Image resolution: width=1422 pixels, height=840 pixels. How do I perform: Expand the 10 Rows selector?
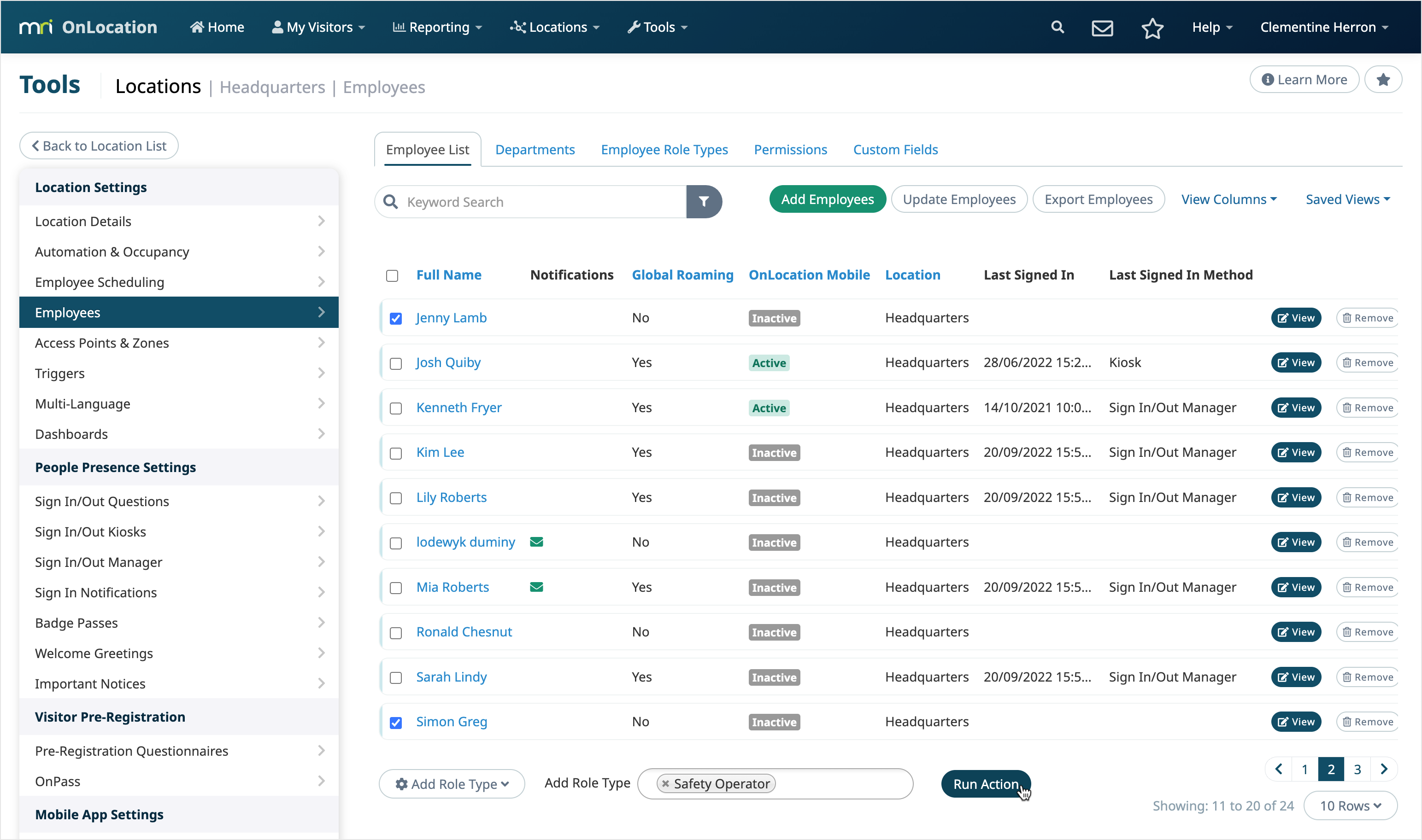(1351, 805)
